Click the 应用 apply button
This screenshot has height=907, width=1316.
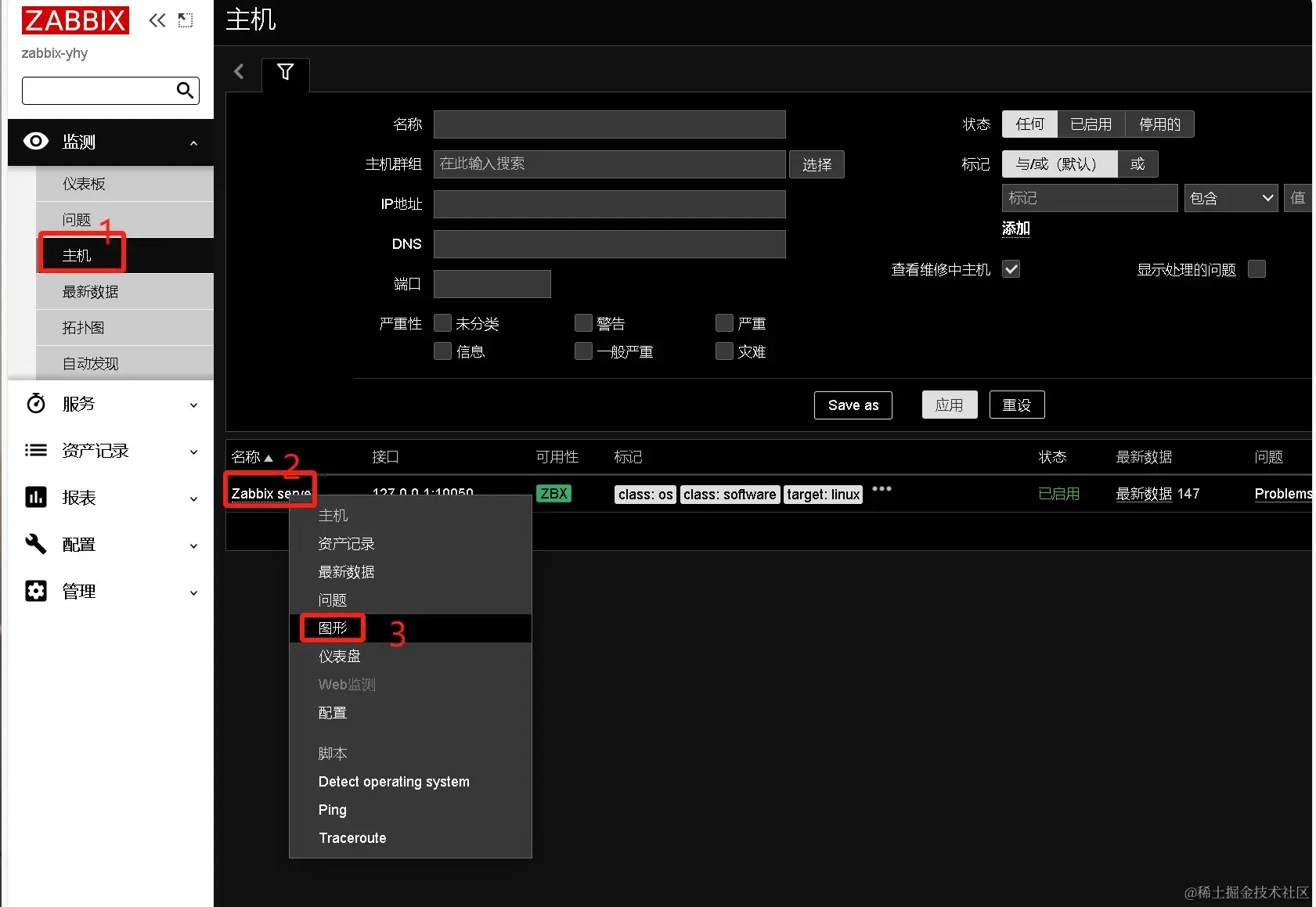point(950,405)
